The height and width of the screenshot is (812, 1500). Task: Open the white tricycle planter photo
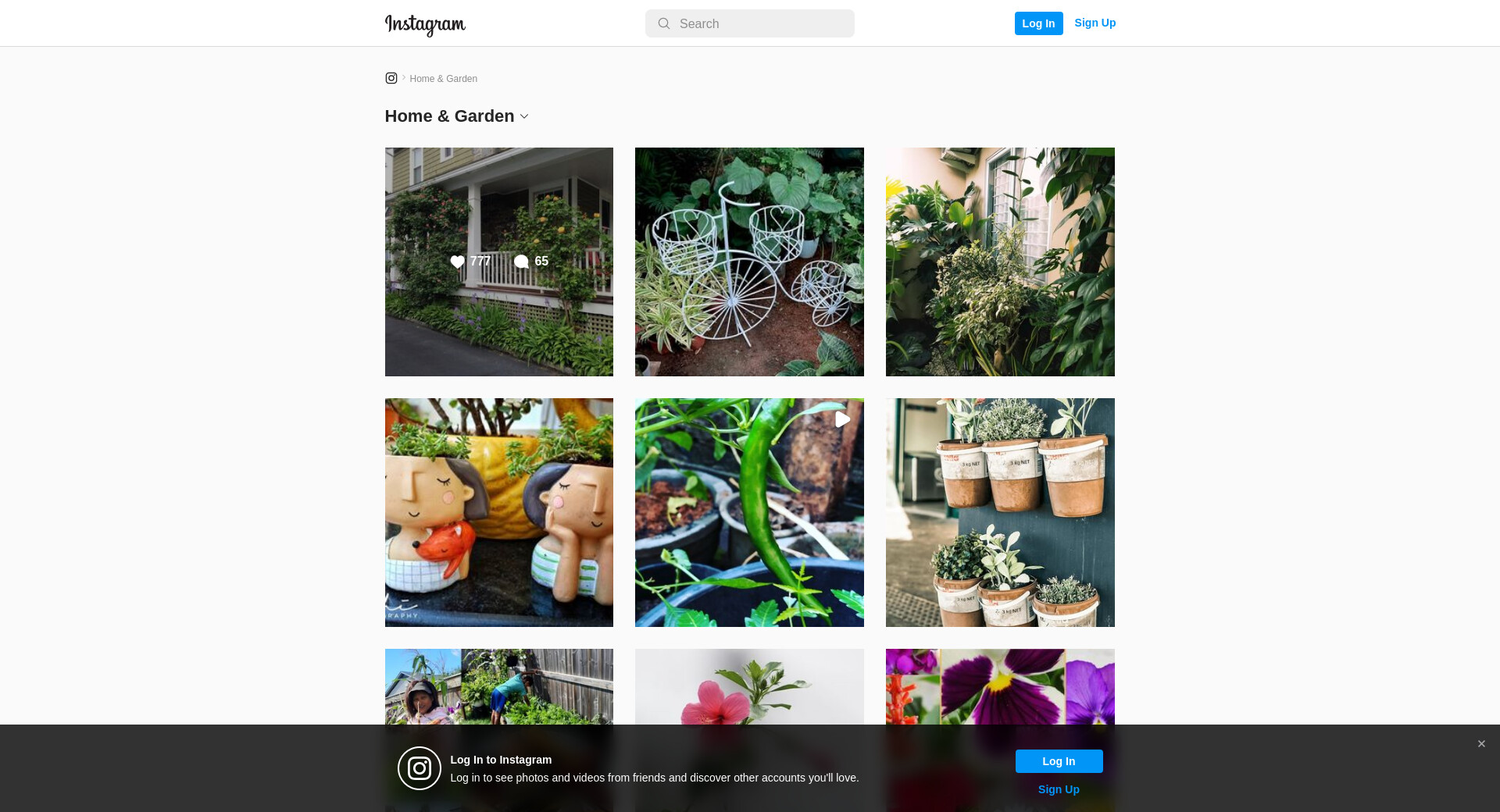coord(749,262)
